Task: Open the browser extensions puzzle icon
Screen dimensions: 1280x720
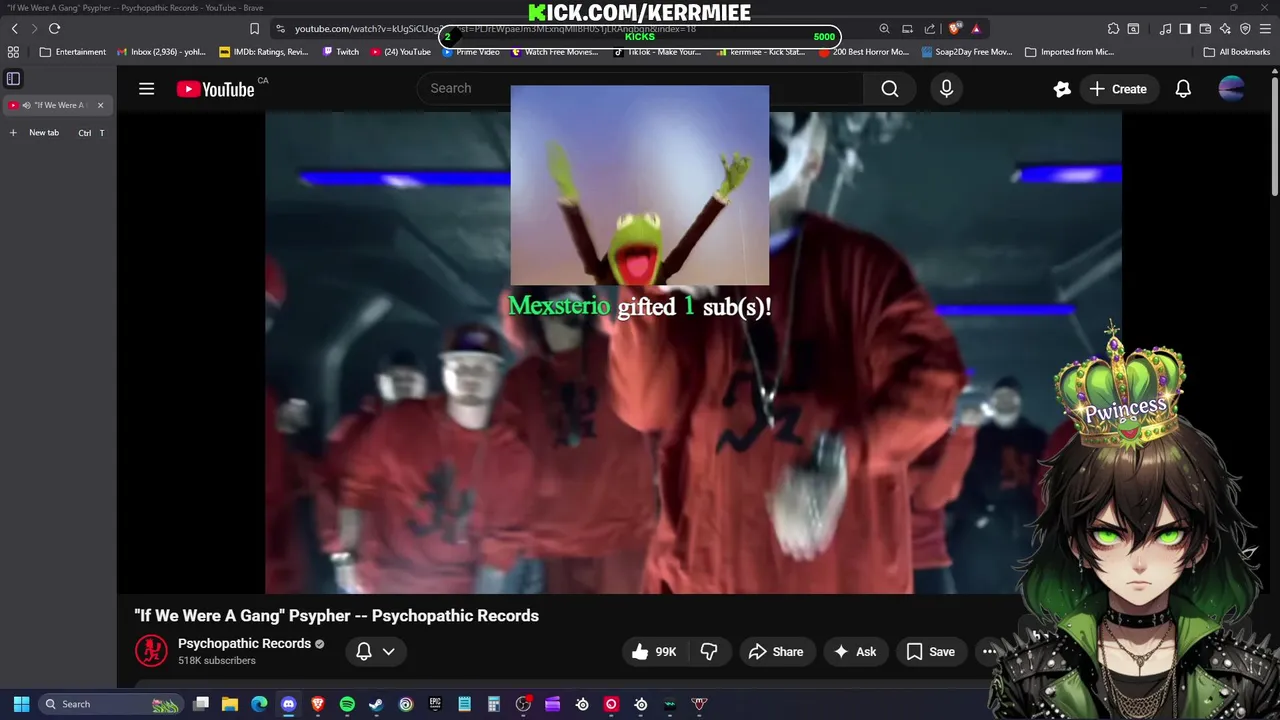Action: 1113,29
